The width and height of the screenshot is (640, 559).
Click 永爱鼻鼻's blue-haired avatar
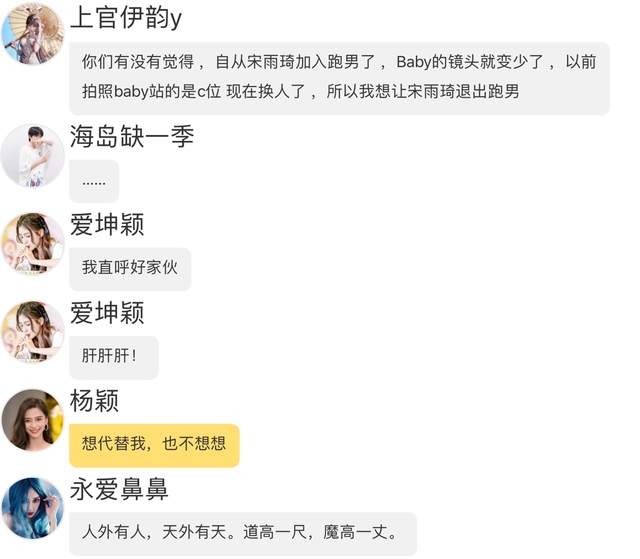click(32, 508)
